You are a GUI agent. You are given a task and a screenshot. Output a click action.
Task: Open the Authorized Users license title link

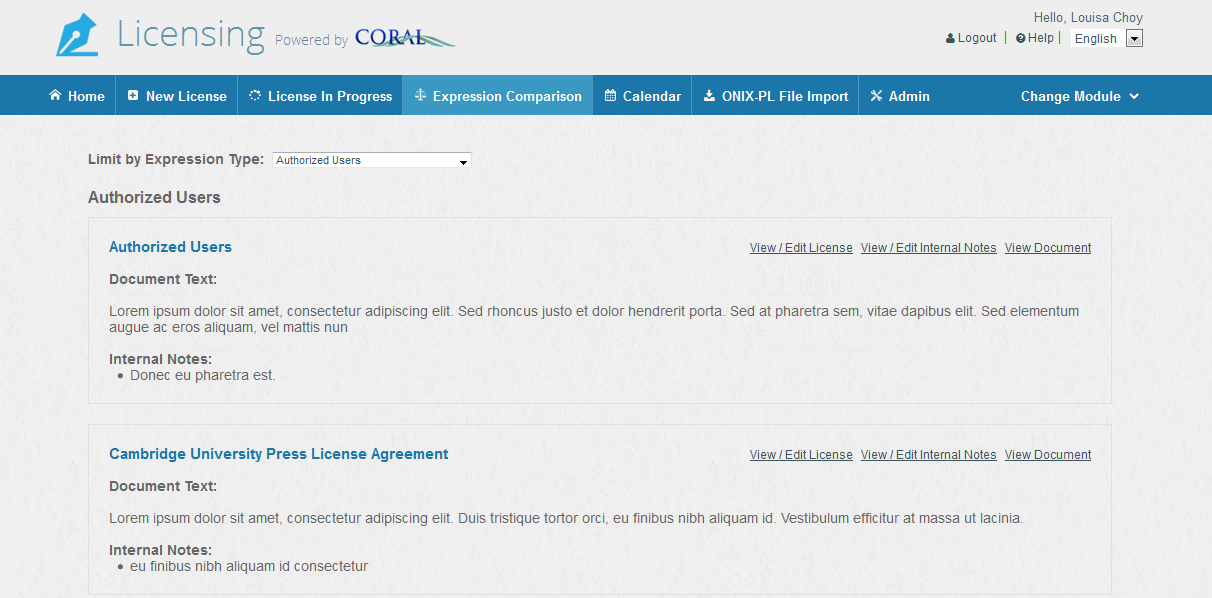click(170, 247)
